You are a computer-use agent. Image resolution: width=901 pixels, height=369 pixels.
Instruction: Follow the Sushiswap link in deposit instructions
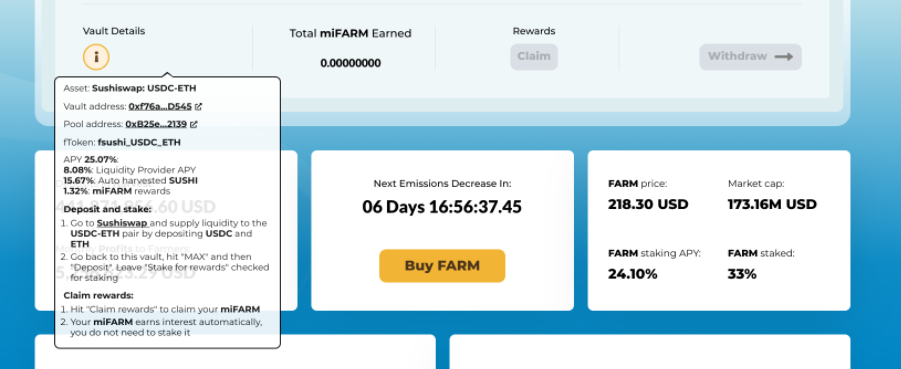tap(122, 223)
